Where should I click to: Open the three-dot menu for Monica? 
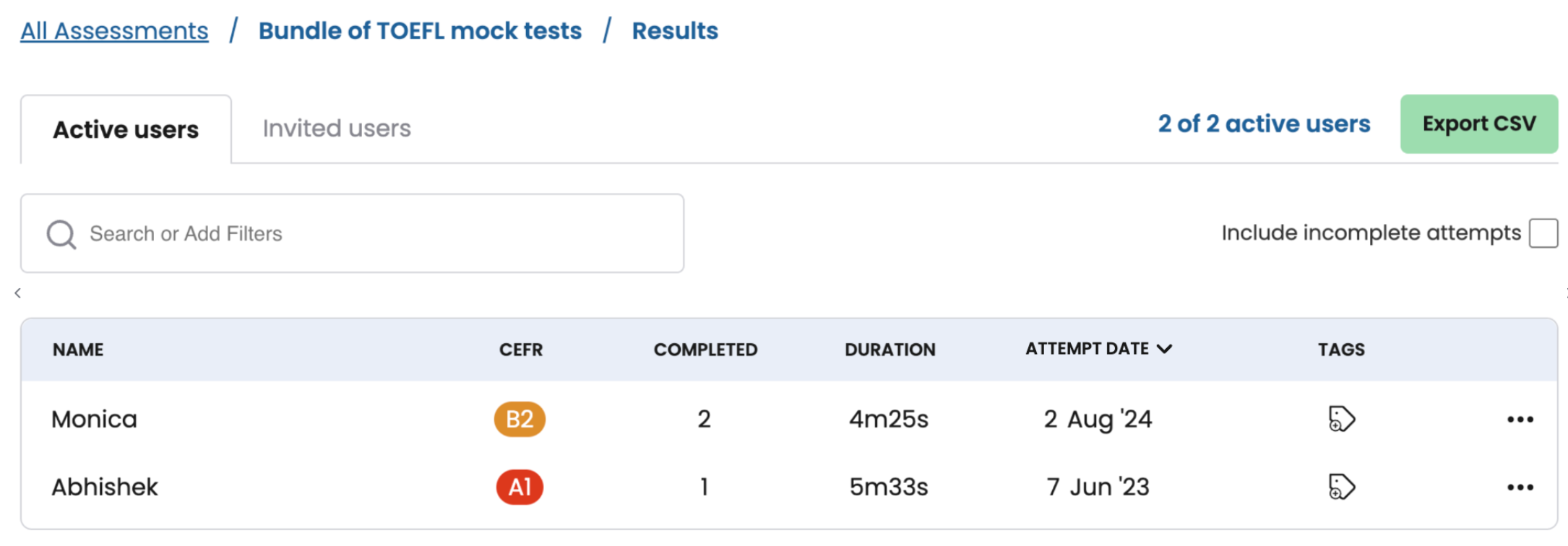(1520, 420)
